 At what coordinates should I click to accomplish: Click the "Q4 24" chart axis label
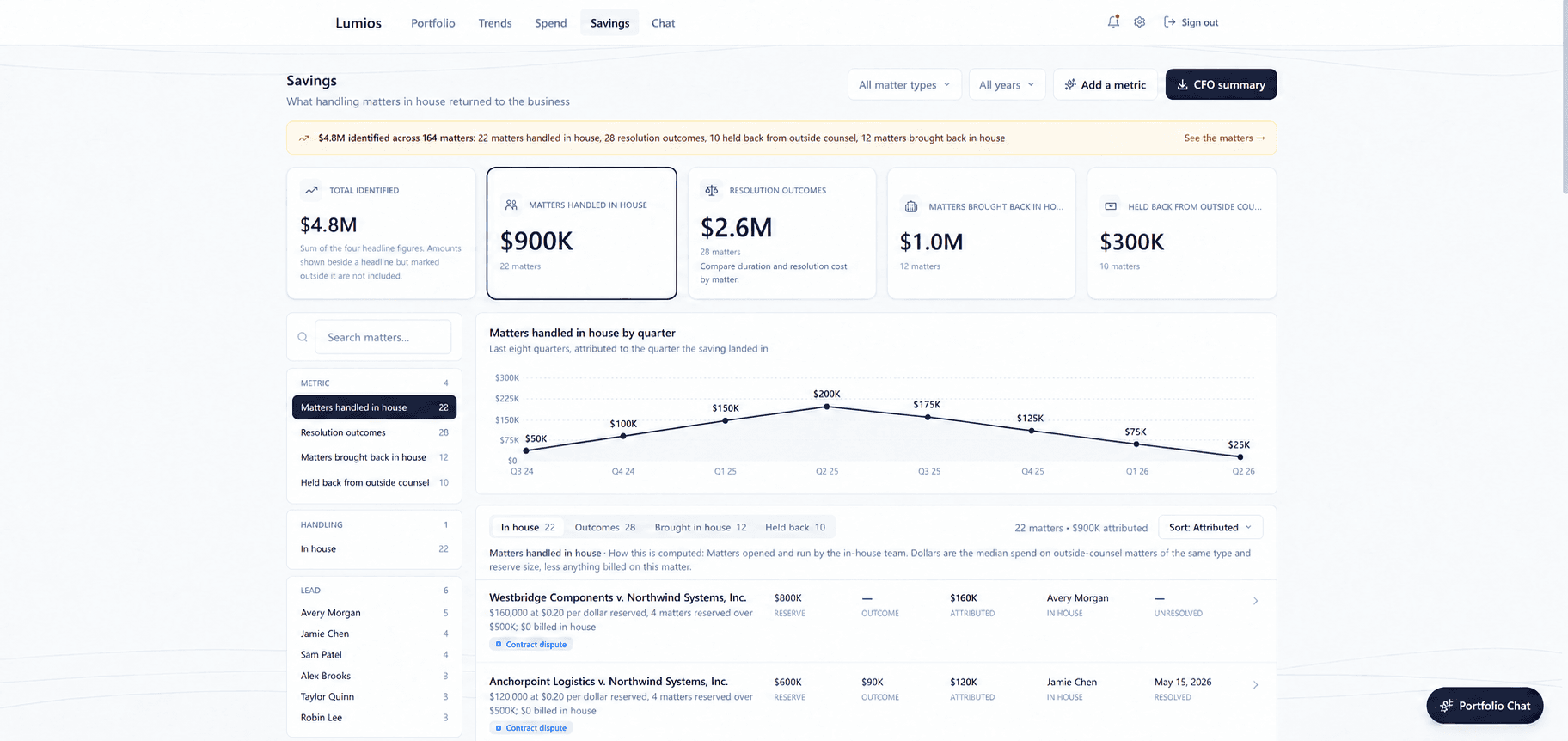pyautogui.click(x=623, y=471)
